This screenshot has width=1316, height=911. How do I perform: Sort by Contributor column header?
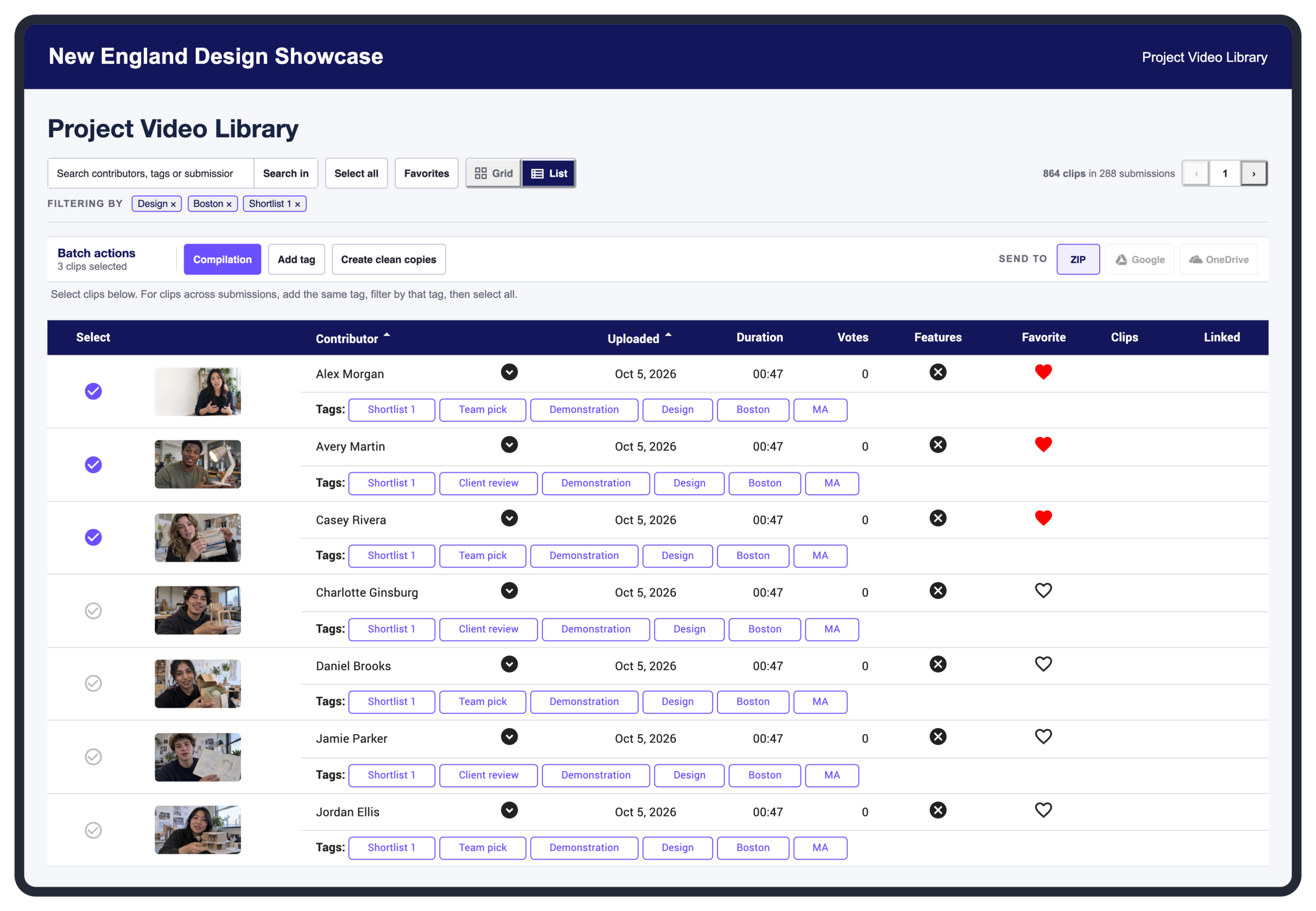(x=353, y=339)
